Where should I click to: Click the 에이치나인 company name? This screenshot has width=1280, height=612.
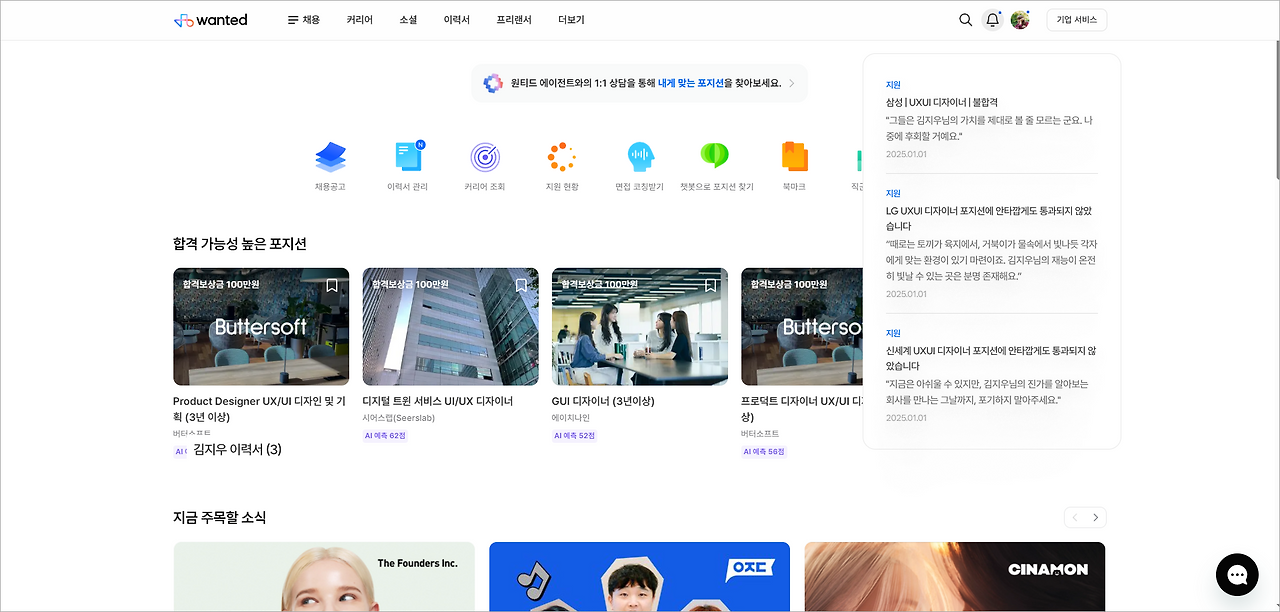(571, 418)
